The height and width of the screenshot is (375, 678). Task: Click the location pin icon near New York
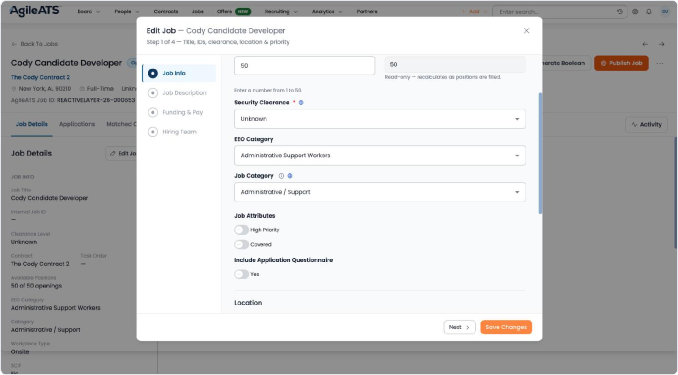[x=14, y=89]
